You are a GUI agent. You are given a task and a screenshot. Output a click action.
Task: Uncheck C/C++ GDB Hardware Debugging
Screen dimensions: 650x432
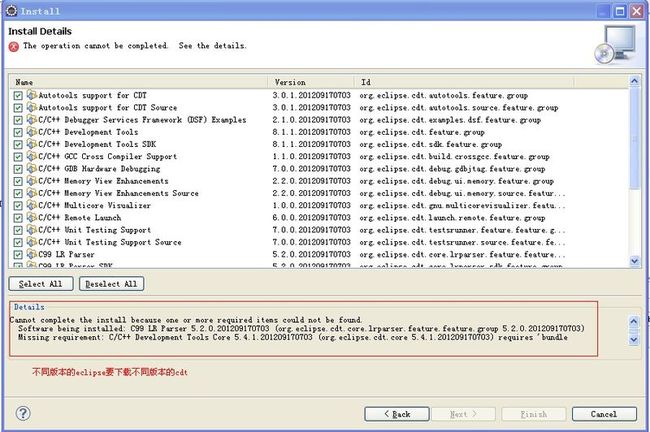pos(18,169)
